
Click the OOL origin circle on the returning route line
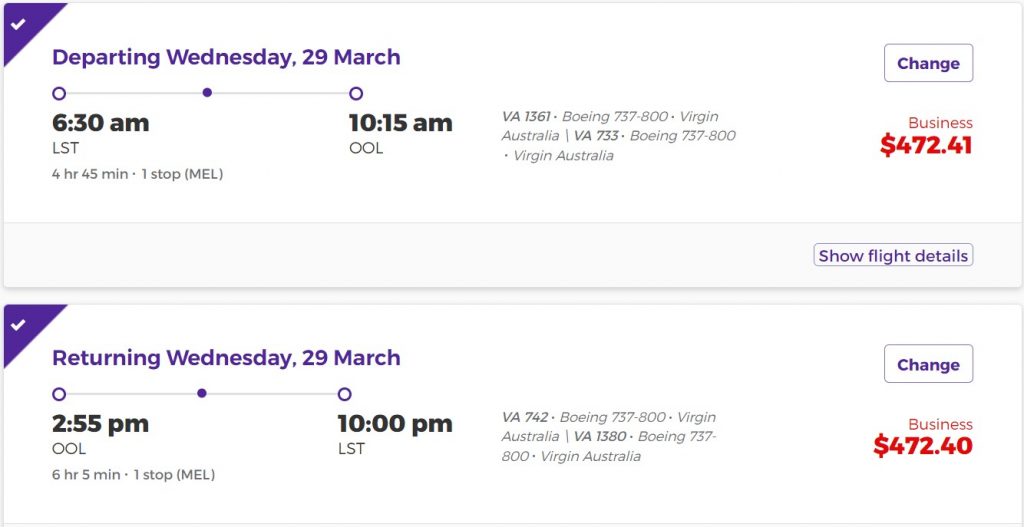59,394
